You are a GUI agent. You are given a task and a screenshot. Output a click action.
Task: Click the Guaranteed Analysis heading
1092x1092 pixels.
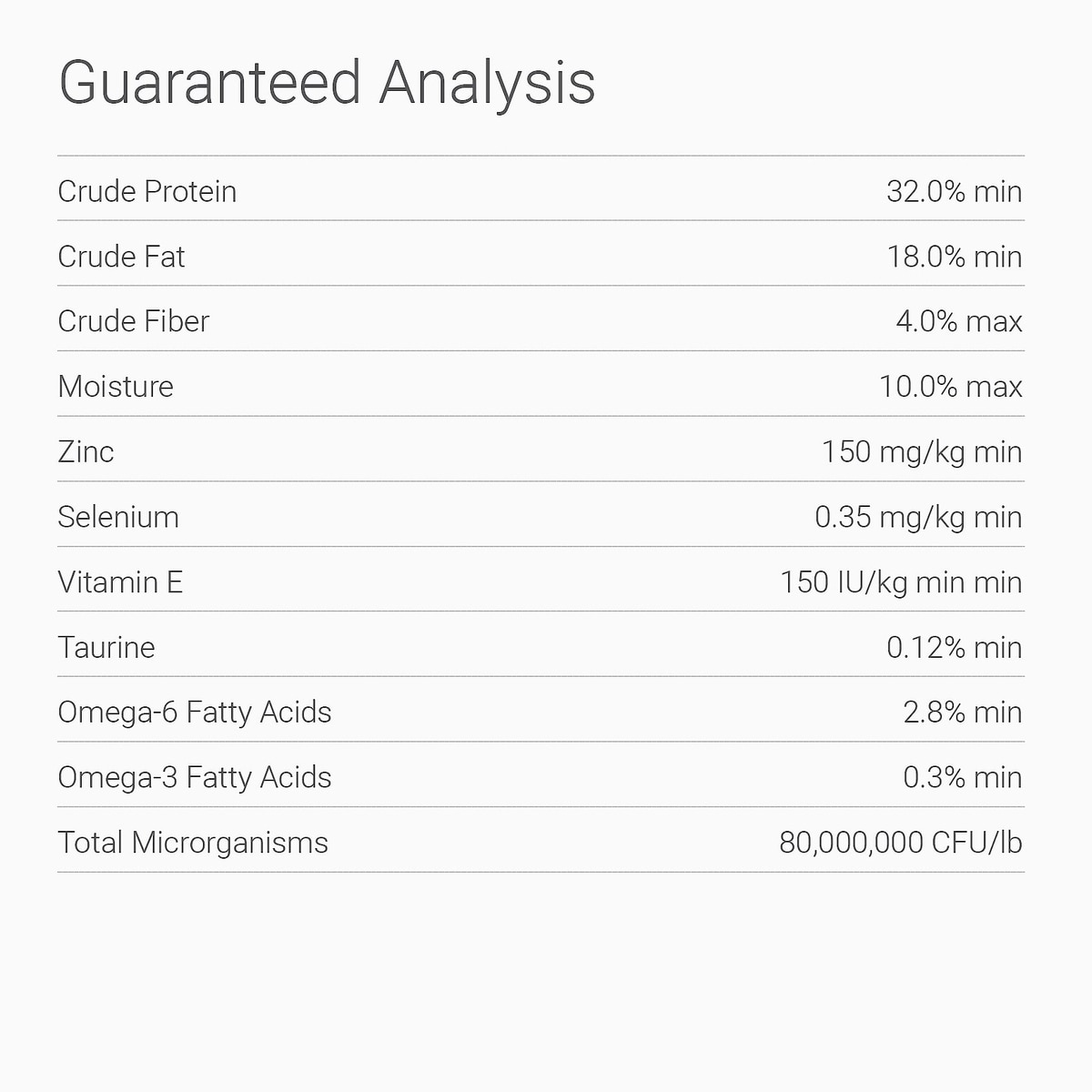(x=327, y=83)
